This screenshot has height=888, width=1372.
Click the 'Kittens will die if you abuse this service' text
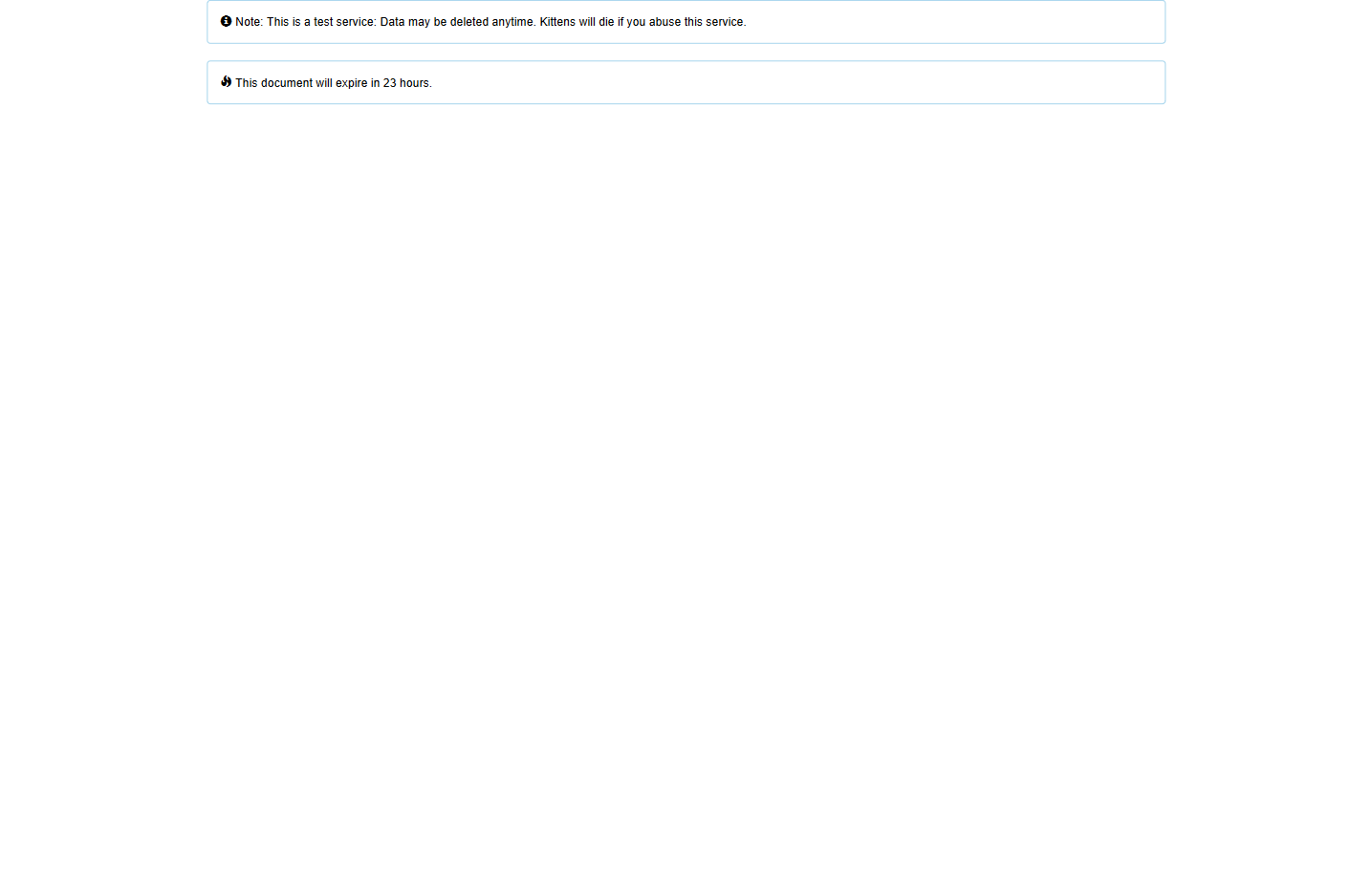click(642, 22)
